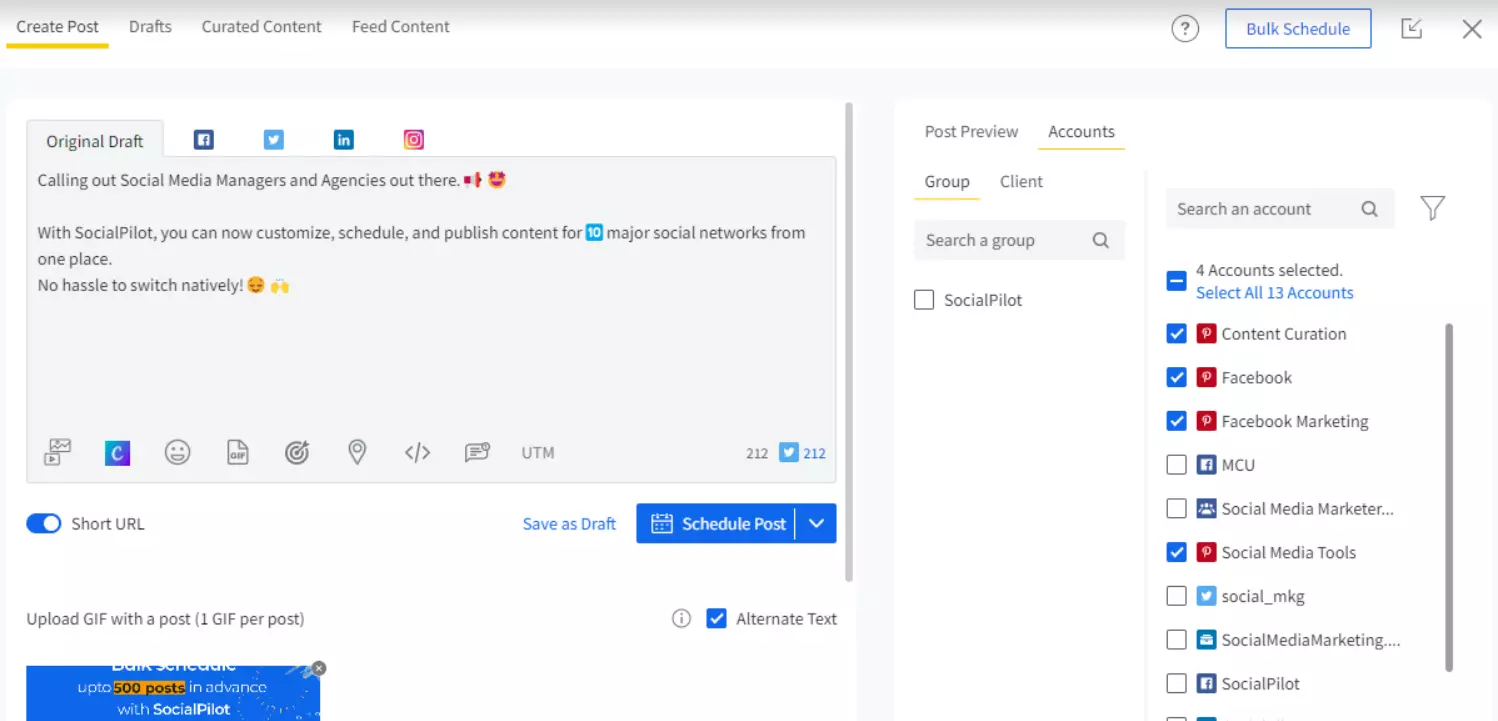Open the Canva design tool icon
Viewport: 1498px width, 721px height.
click(117, 452)
